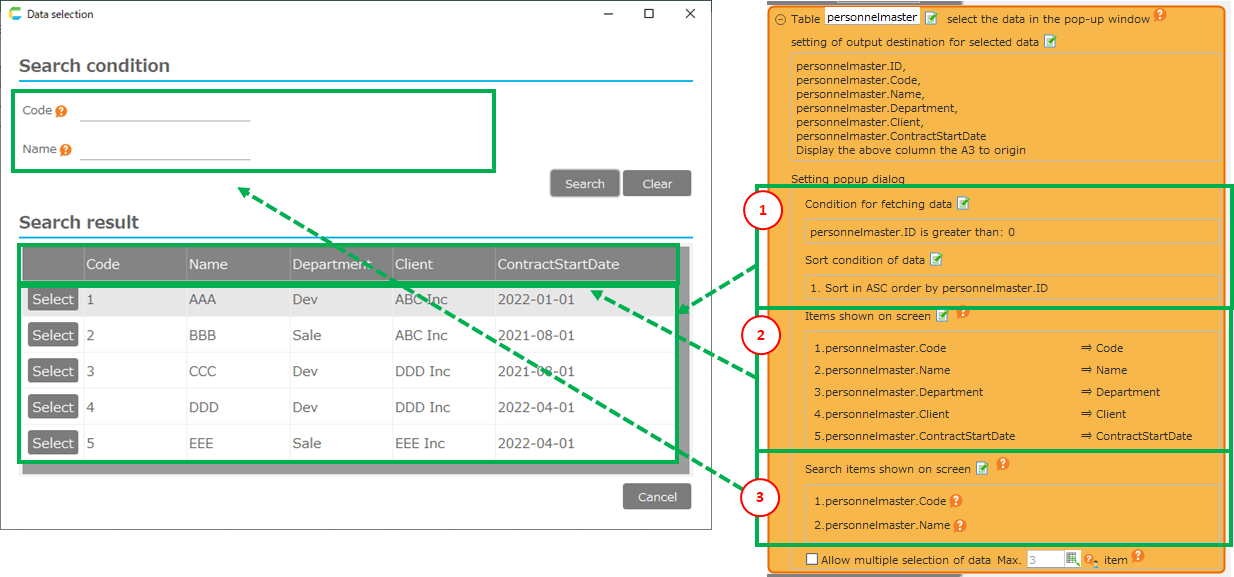Edit Search items shown on screen
The image size is (1234, 577).
(x=982, y=469)
